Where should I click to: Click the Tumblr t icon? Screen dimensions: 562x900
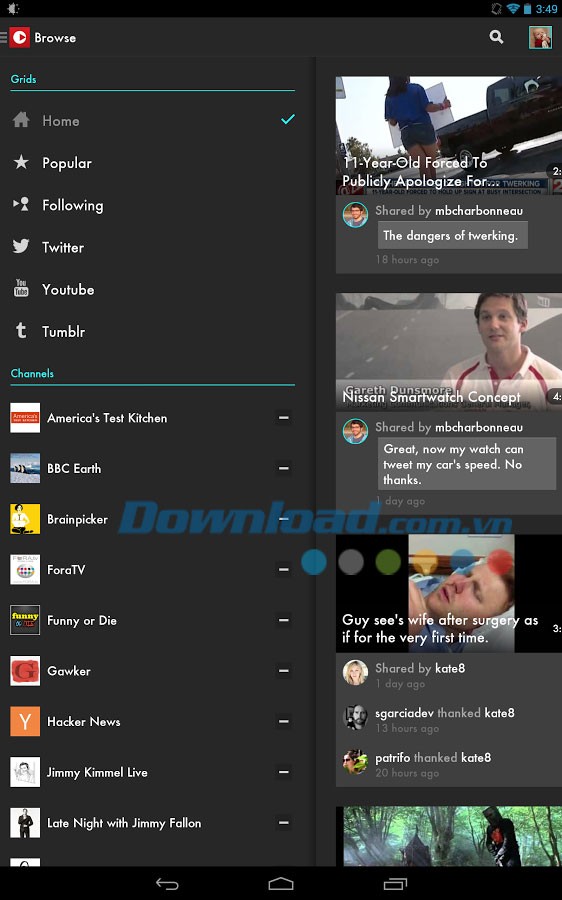[21, 331]
